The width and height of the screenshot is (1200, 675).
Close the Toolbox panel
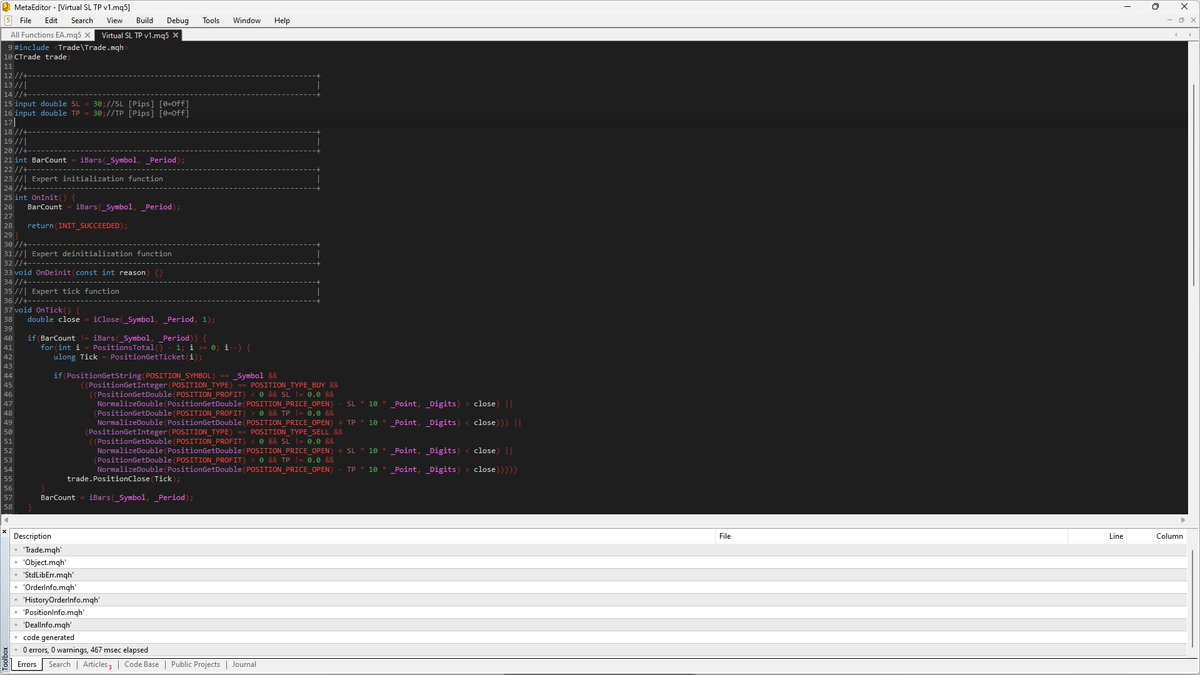tap(4, 531)
